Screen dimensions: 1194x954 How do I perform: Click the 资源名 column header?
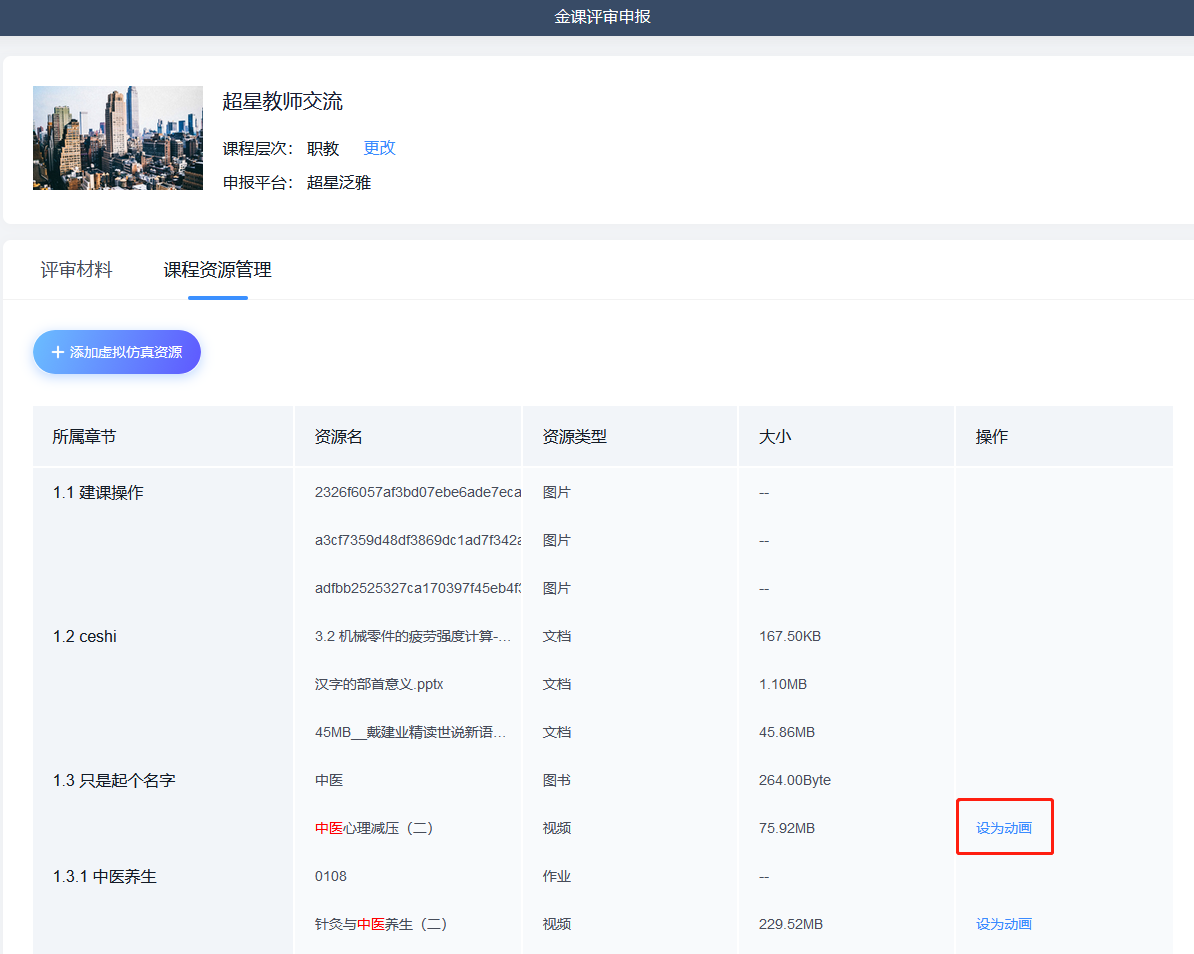[338, 437]
